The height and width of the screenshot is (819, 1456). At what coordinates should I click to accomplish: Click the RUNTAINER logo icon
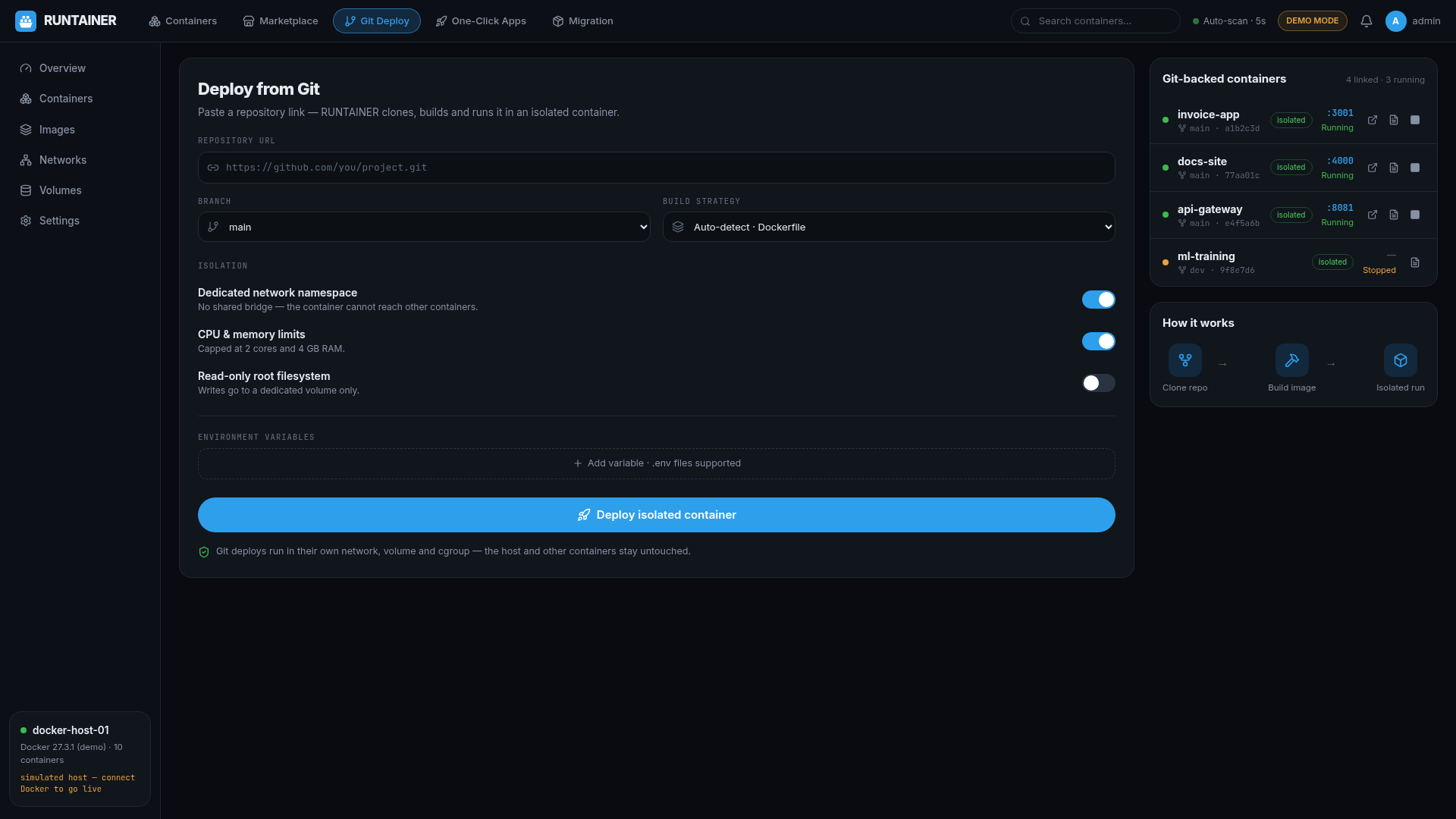click(26, 21)
